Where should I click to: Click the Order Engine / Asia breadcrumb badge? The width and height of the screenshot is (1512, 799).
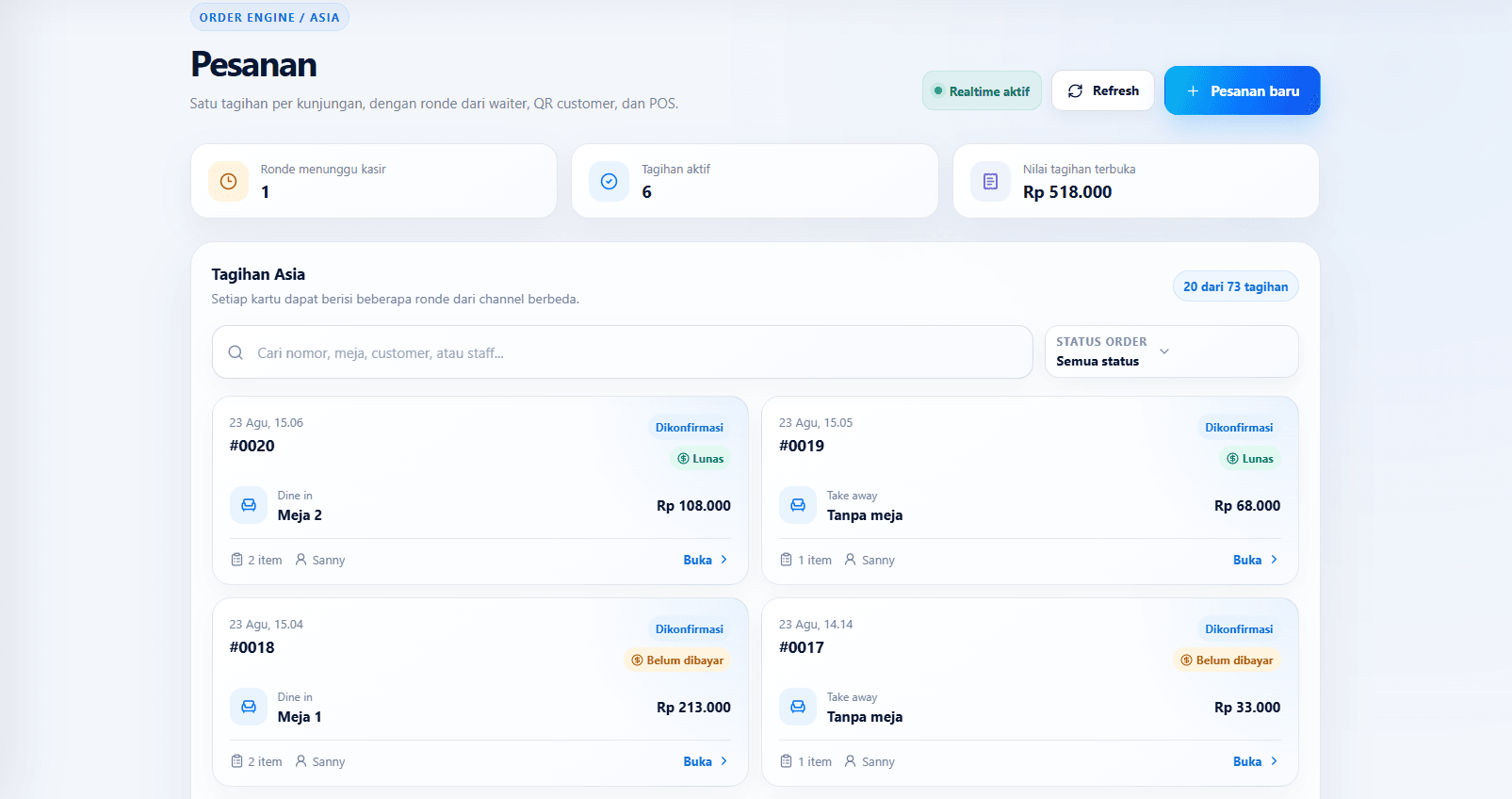[x=269, y=17]
